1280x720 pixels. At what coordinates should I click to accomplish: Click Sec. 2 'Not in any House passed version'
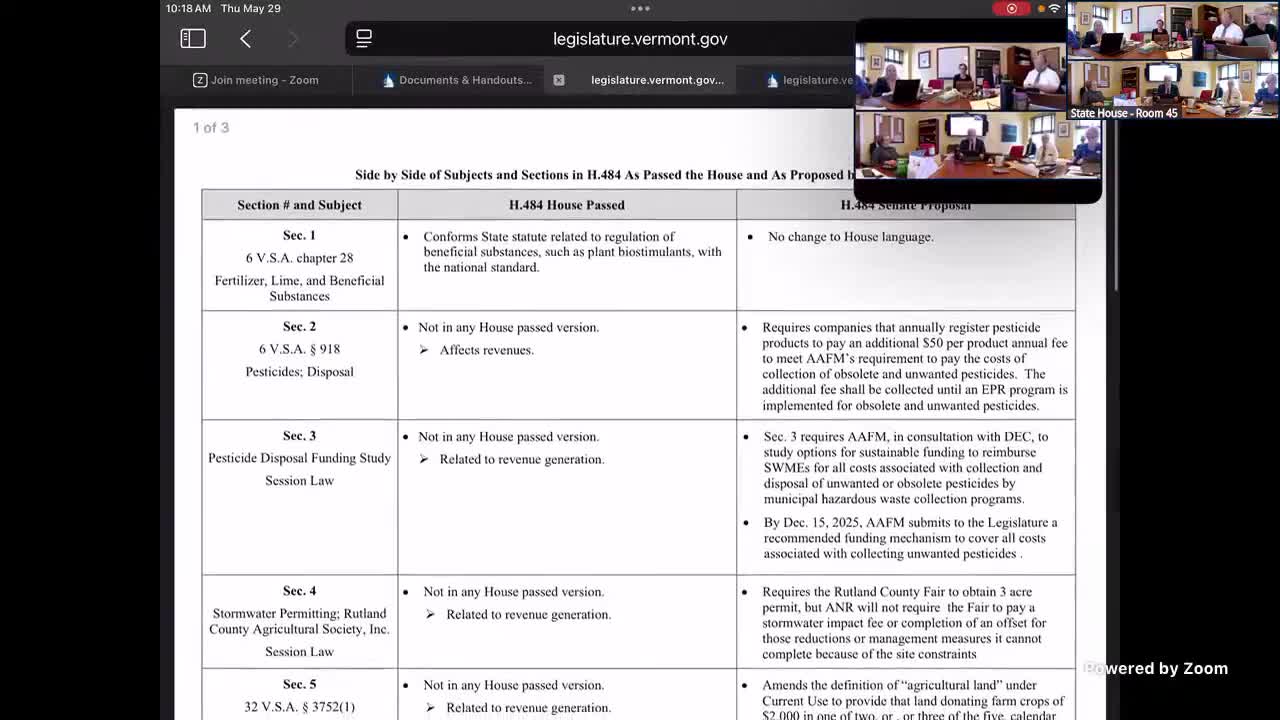(508, 328)
